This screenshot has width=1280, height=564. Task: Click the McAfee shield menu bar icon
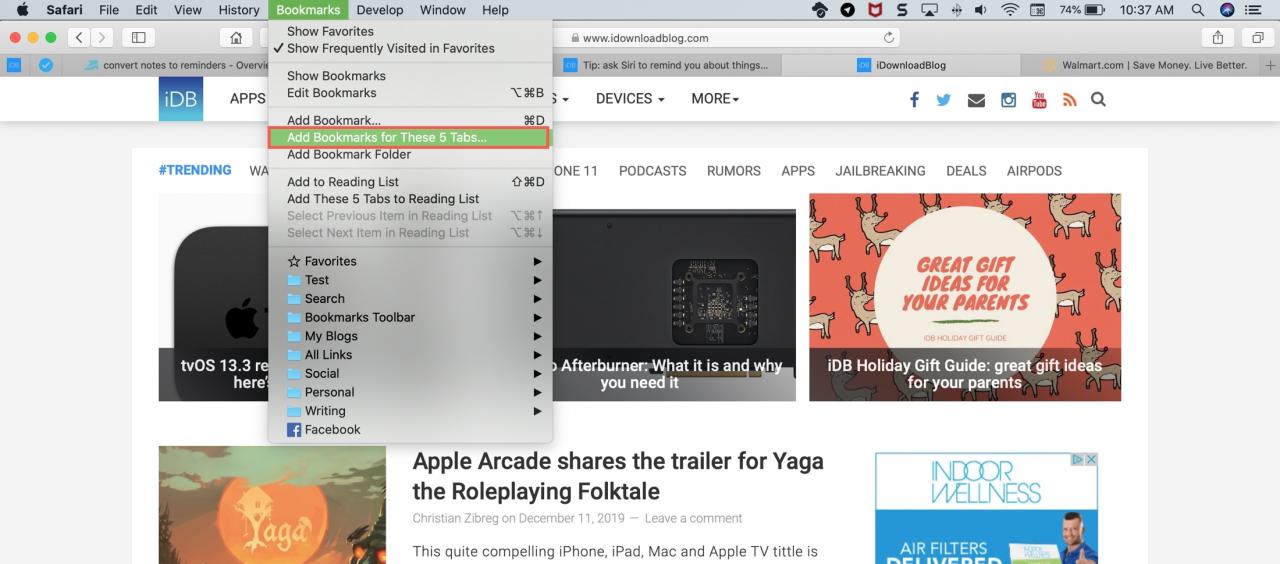click(875, 10)
